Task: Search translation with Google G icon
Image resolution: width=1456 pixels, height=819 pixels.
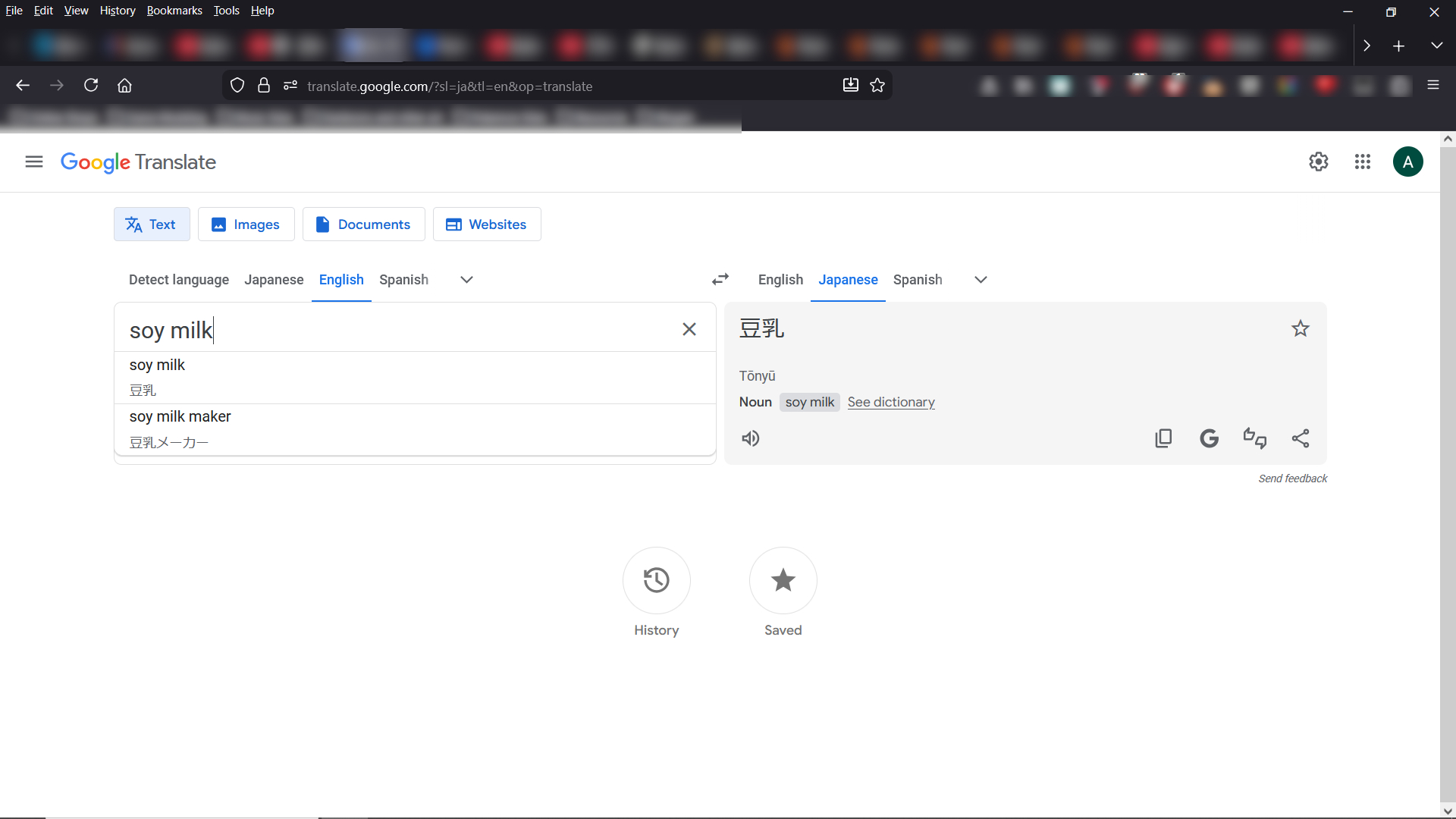Action: pos(1209,438)
